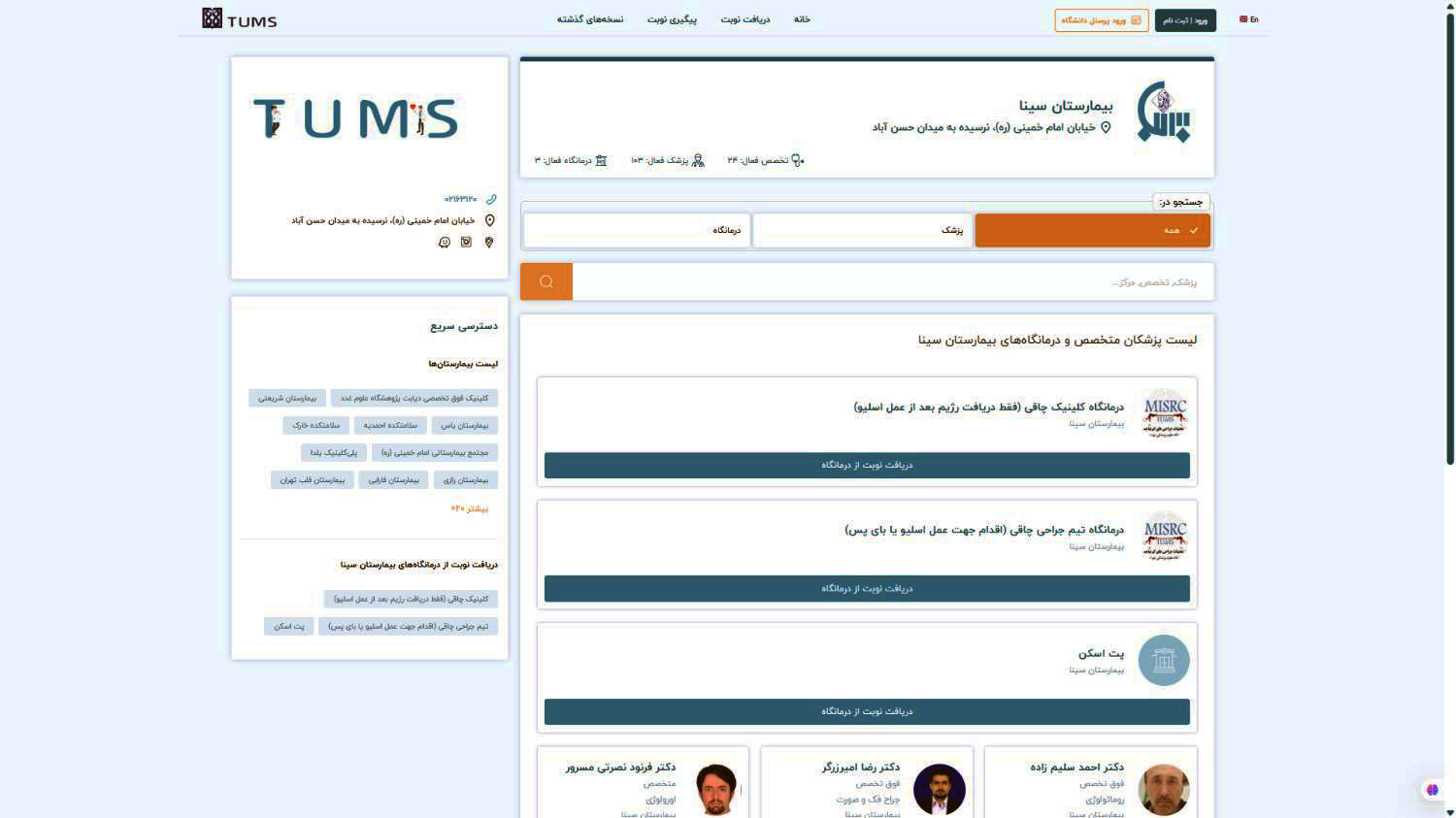
Task: Click ورود پرسنل دانشگاه button
Action: click(x=1101, y=20)
